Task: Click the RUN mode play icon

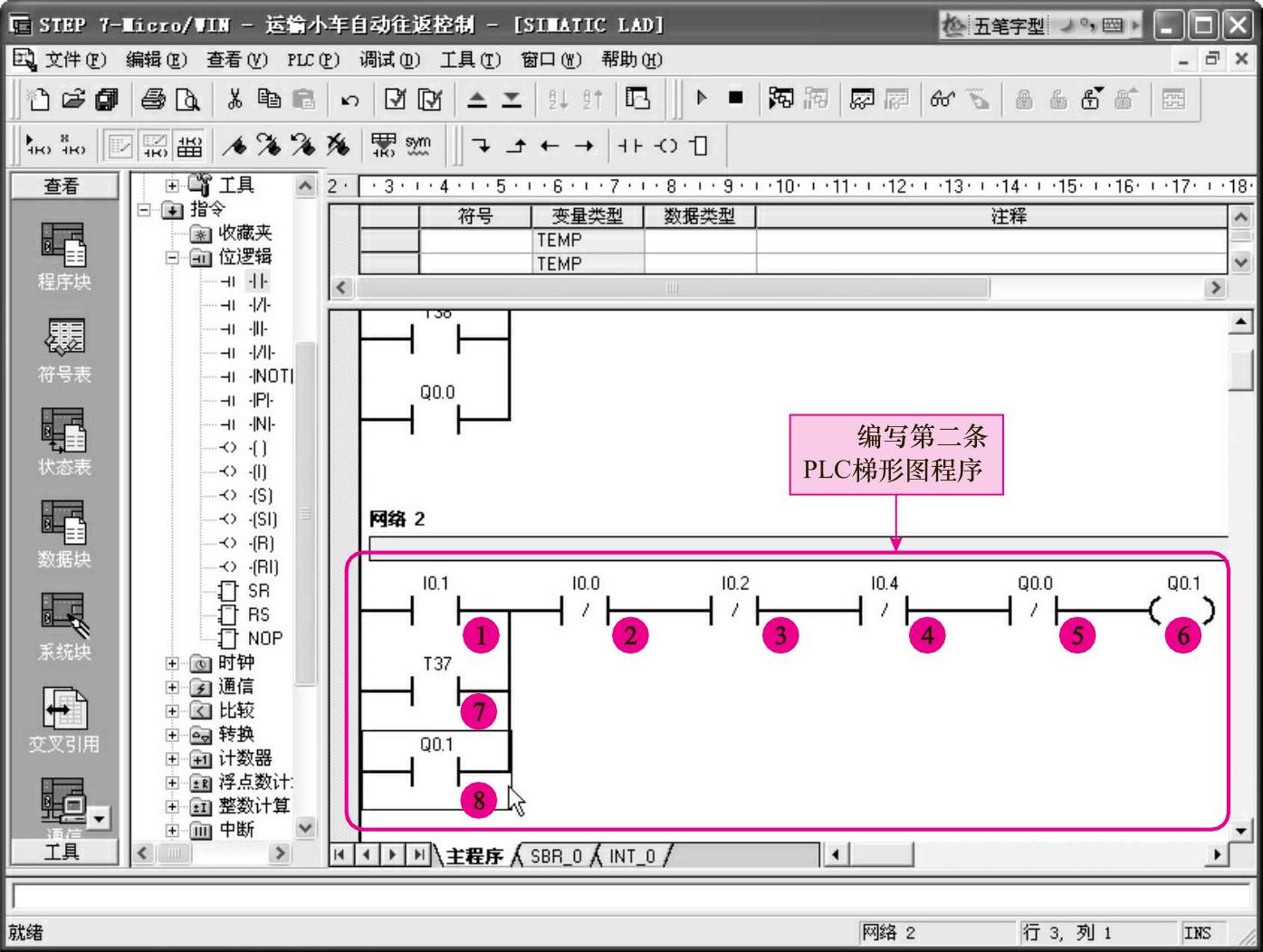Action: pyautogui.click(x=702, y=98)
